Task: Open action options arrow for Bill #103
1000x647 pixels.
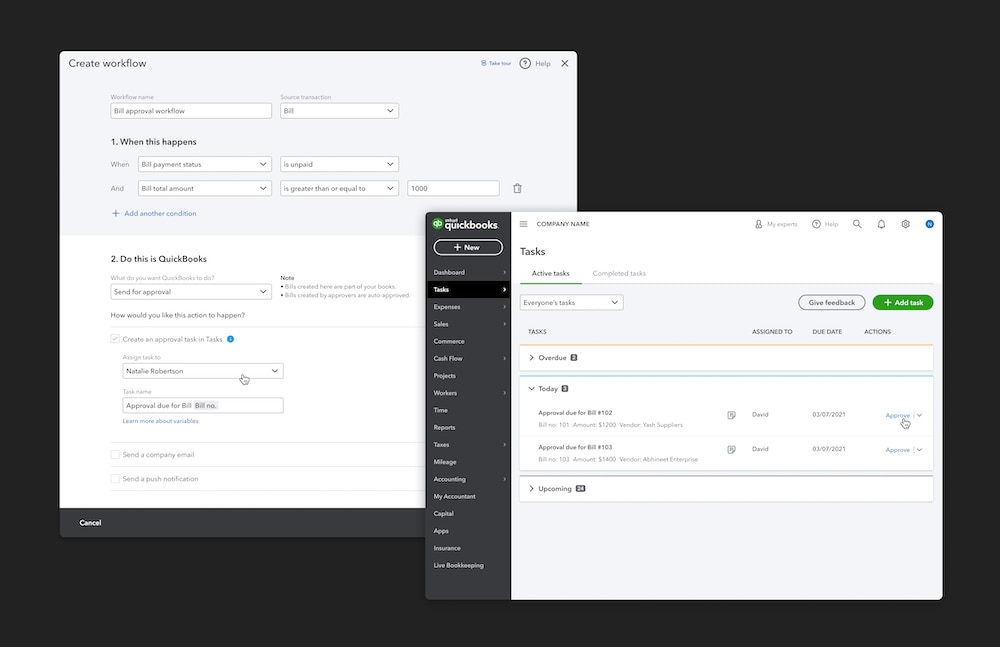Action: coord(919,449)
